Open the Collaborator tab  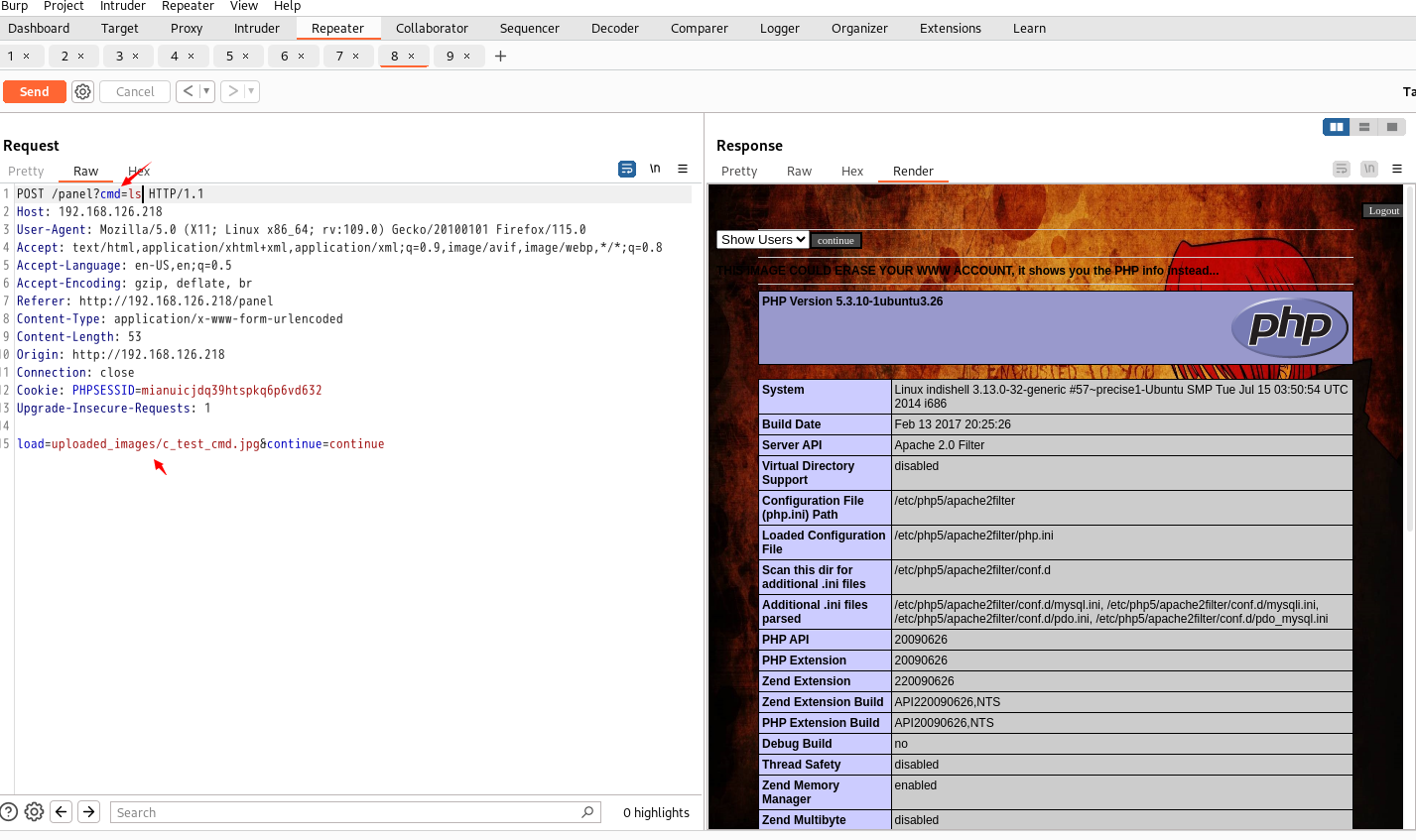(x=432, y=28)
